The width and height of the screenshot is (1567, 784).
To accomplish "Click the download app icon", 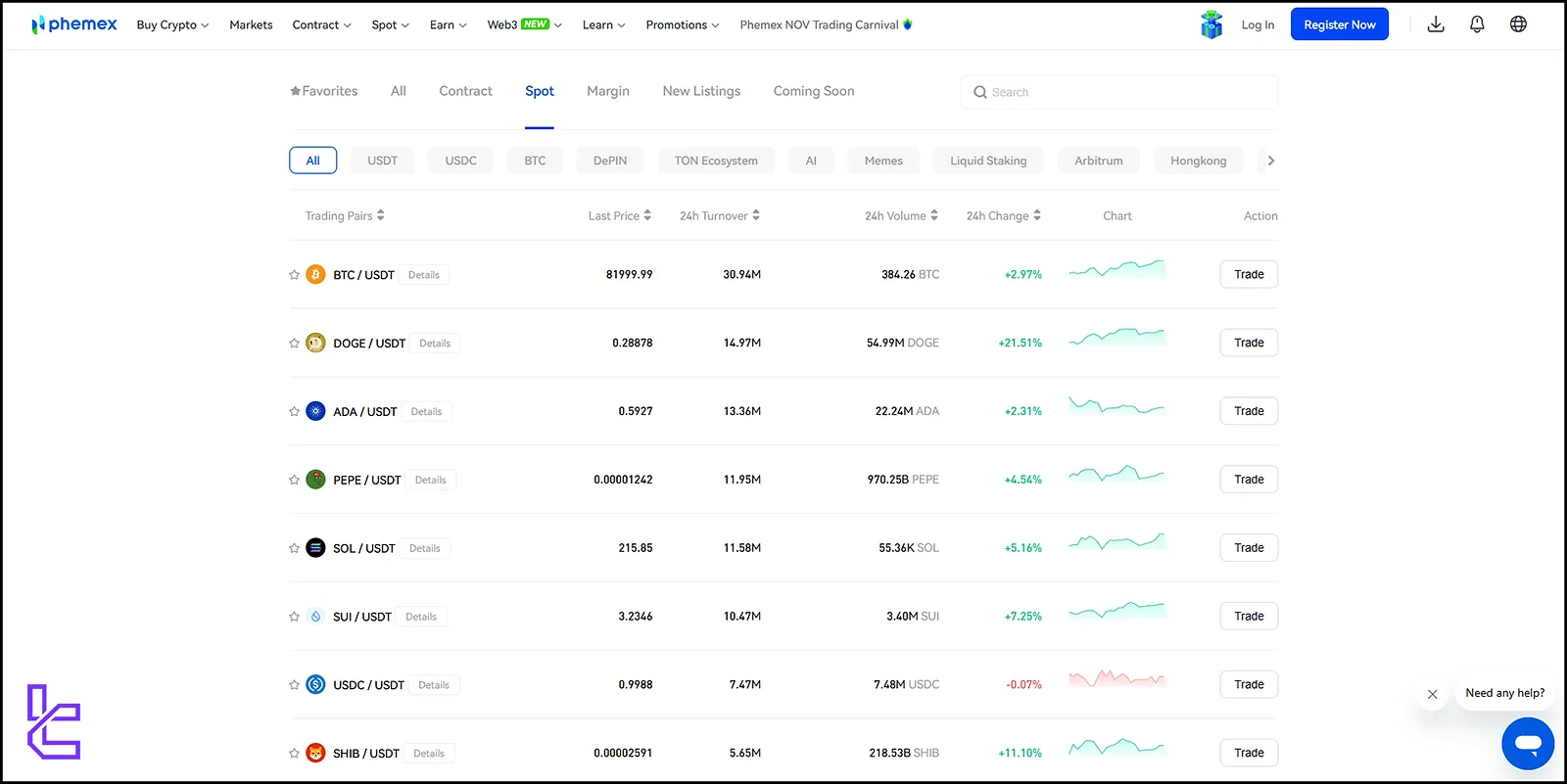I will pos(1436,24).
